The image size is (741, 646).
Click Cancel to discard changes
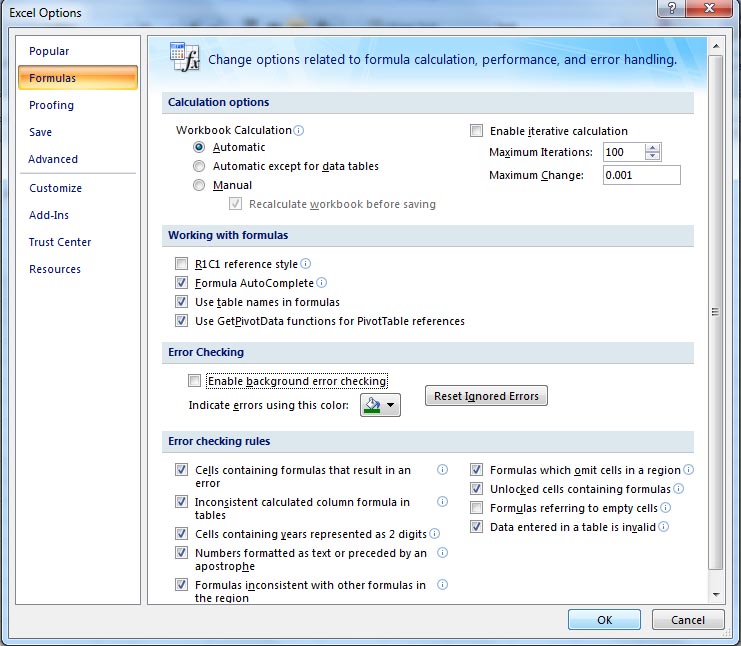tap(688, 620)
